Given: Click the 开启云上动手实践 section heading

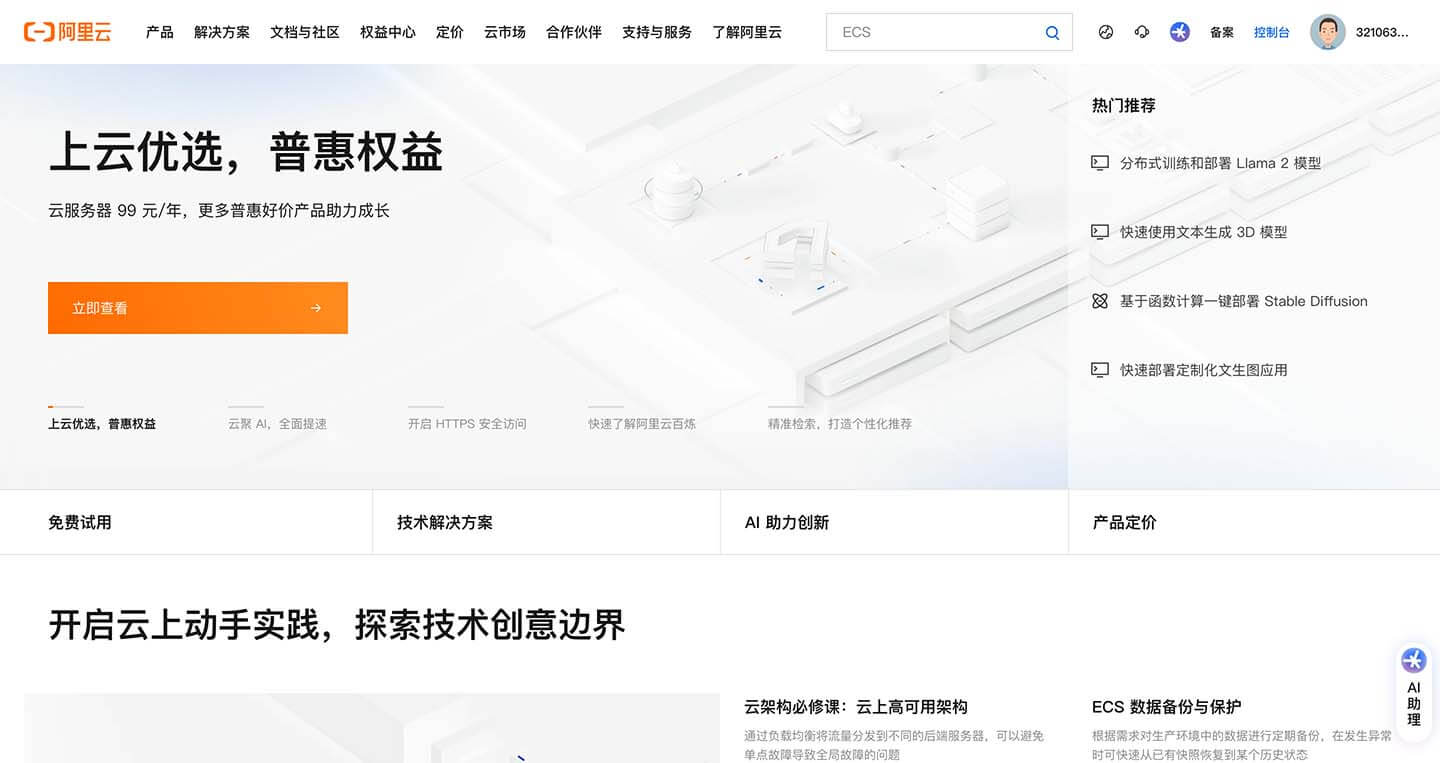Looking at the screenshot, I should 337,624.
